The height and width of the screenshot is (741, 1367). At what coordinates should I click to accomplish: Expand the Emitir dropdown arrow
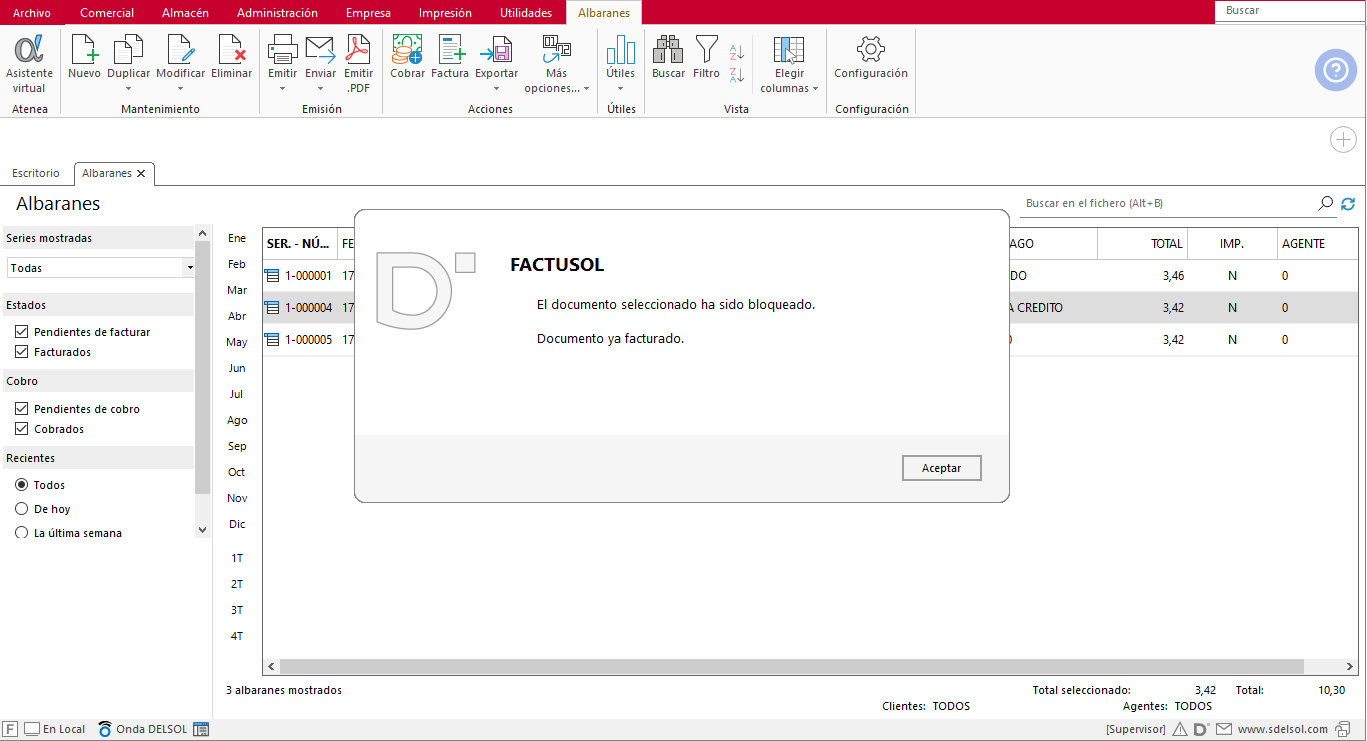pyautogui.click(x=282, y=88)
